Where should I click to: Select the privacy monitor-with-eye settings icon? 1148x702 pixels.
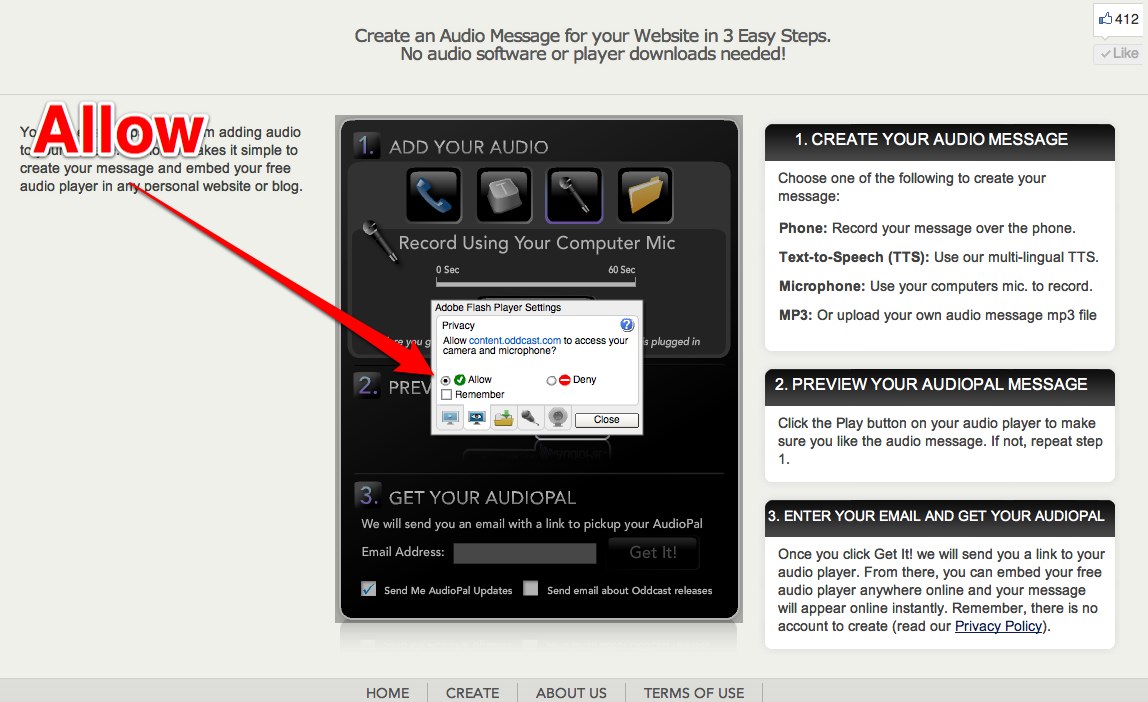tap(478, 418)
